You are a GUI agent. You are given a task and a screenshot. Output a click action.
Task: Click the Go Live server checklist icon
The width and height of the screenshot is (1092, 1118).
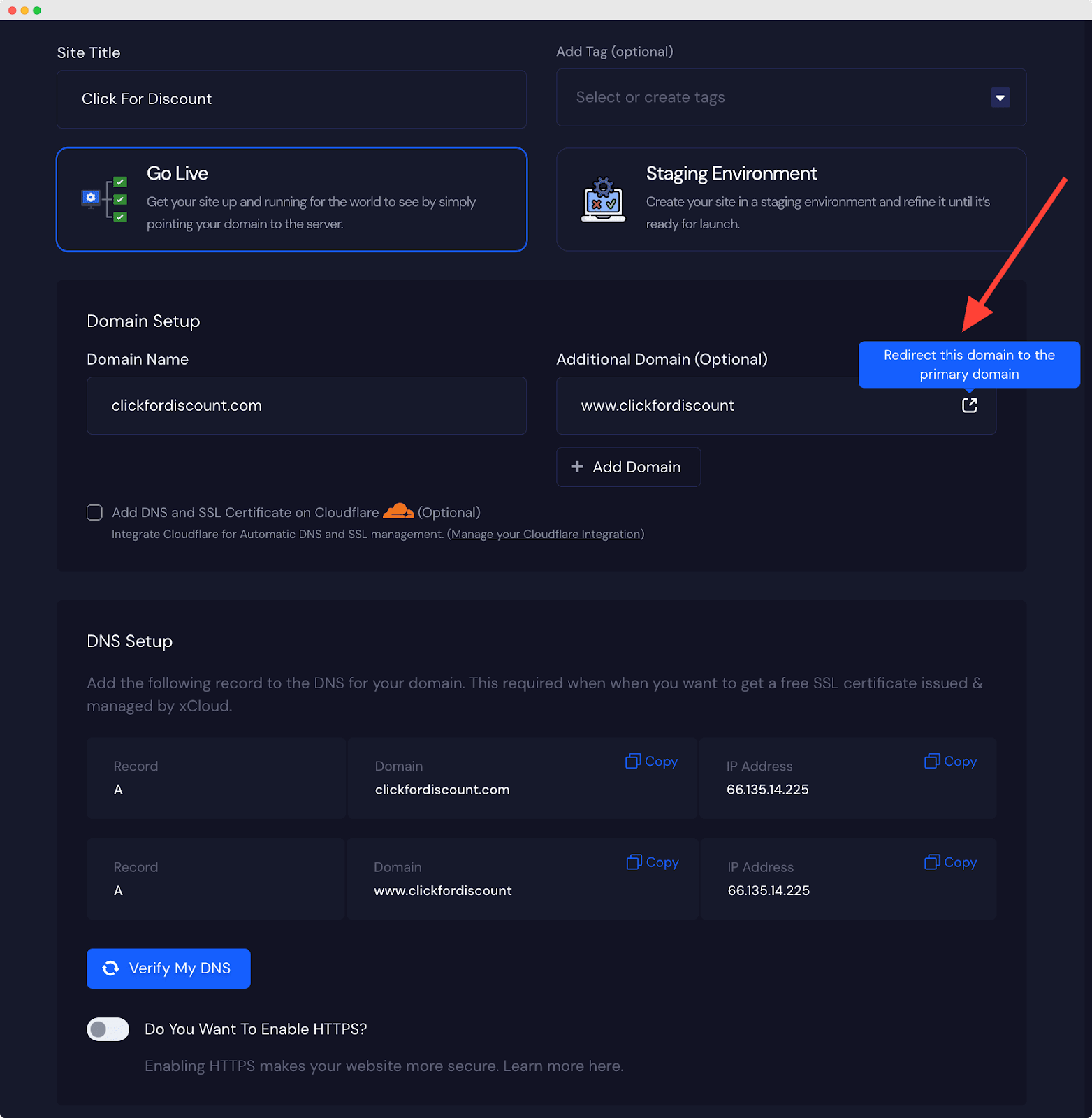104,199
